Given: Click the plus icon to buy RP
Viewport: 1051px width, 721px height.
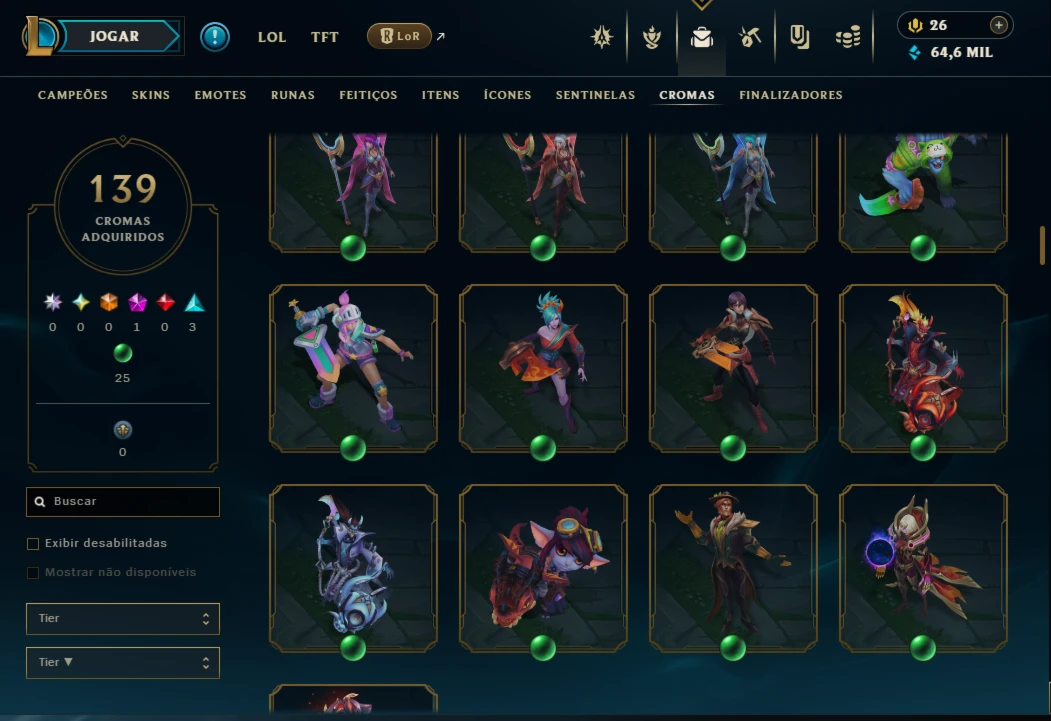Looking at the screenshot, I should click(x=998, y=25).
